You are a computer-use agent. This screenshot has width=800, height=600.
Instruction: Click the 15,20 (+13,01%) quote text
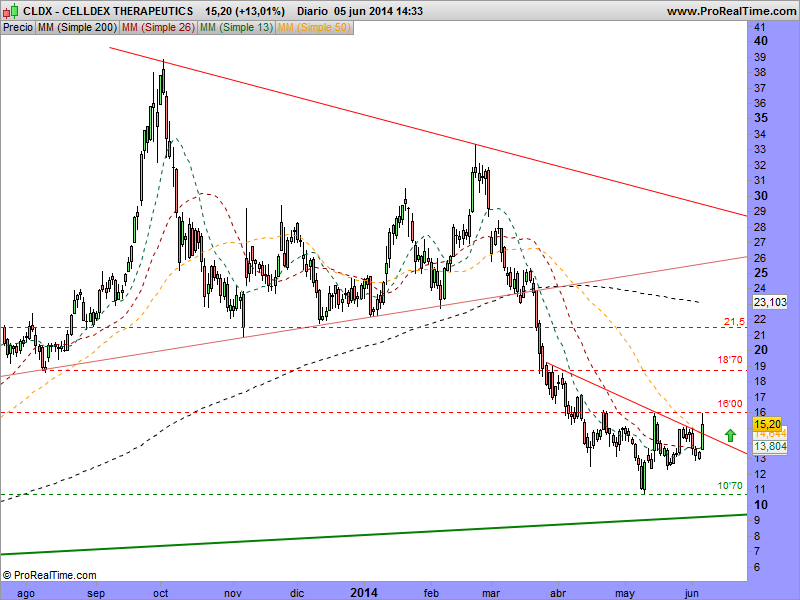[x=245, y=11]
